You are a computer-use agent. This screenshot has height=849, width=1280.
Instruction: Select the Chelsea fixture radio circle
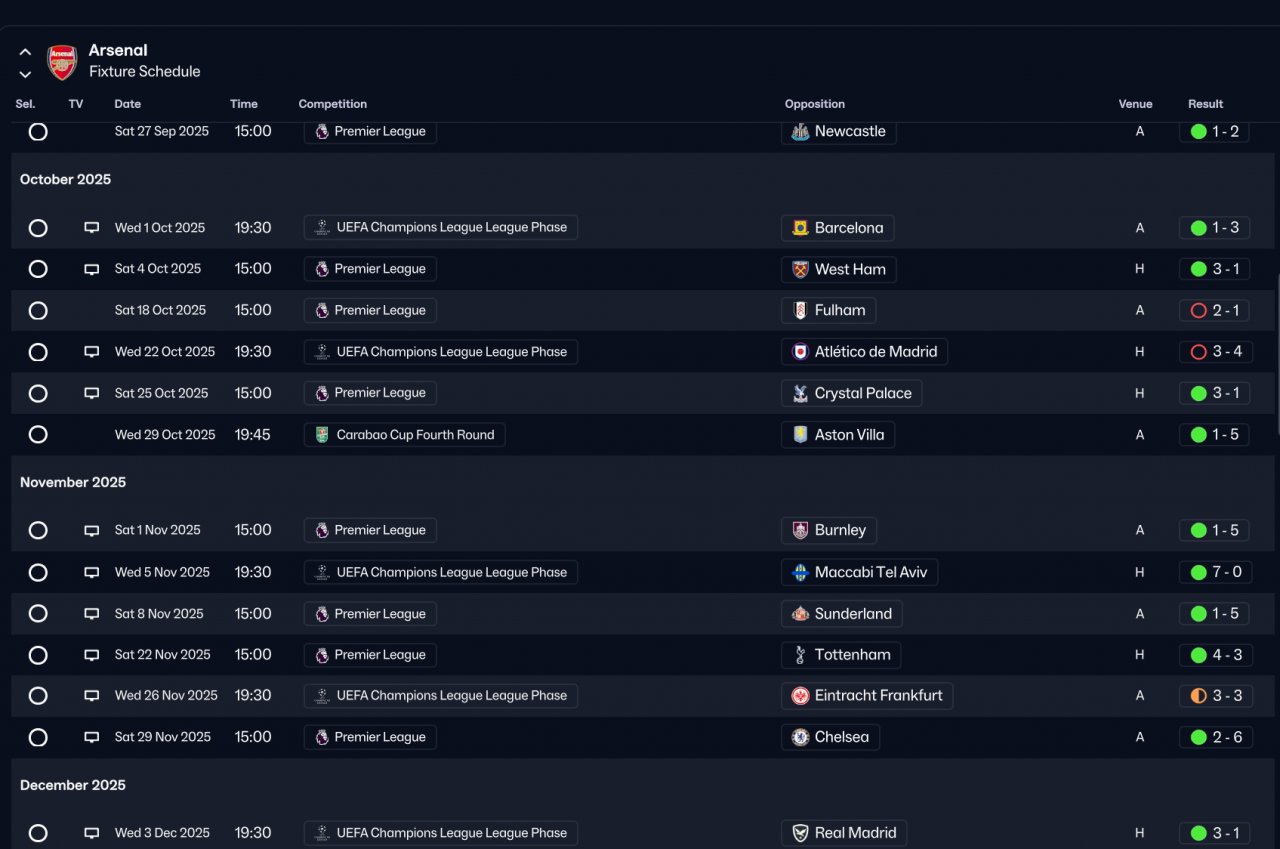pyautogui.click(x=38, y=737)
